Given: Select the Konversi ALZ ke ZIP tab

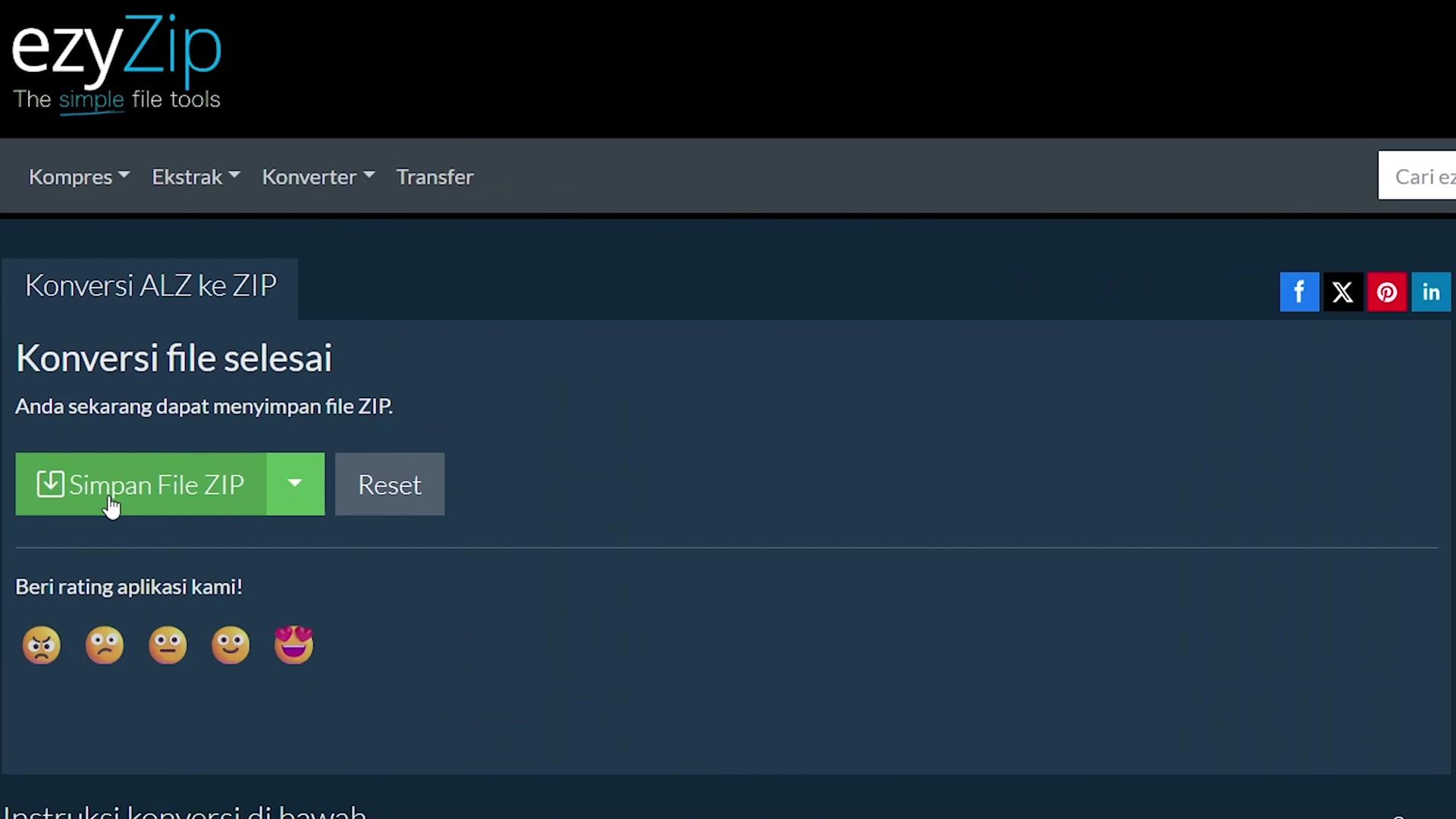Looking at the screenshot, I should [150, 287].
